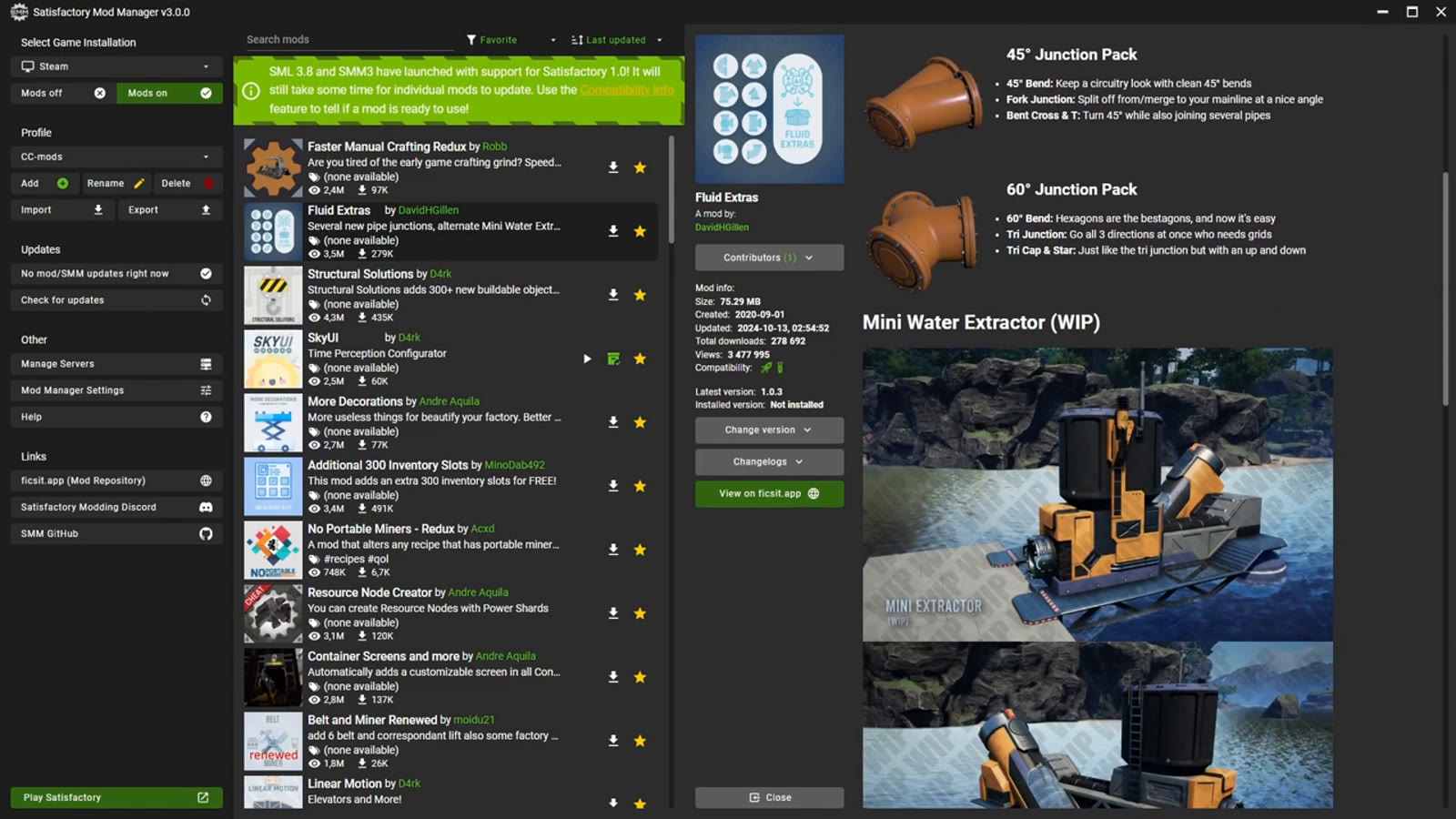Open the Steam game installation dropdown
This screenshot has width=1456, height=819.
pos(116,66)
